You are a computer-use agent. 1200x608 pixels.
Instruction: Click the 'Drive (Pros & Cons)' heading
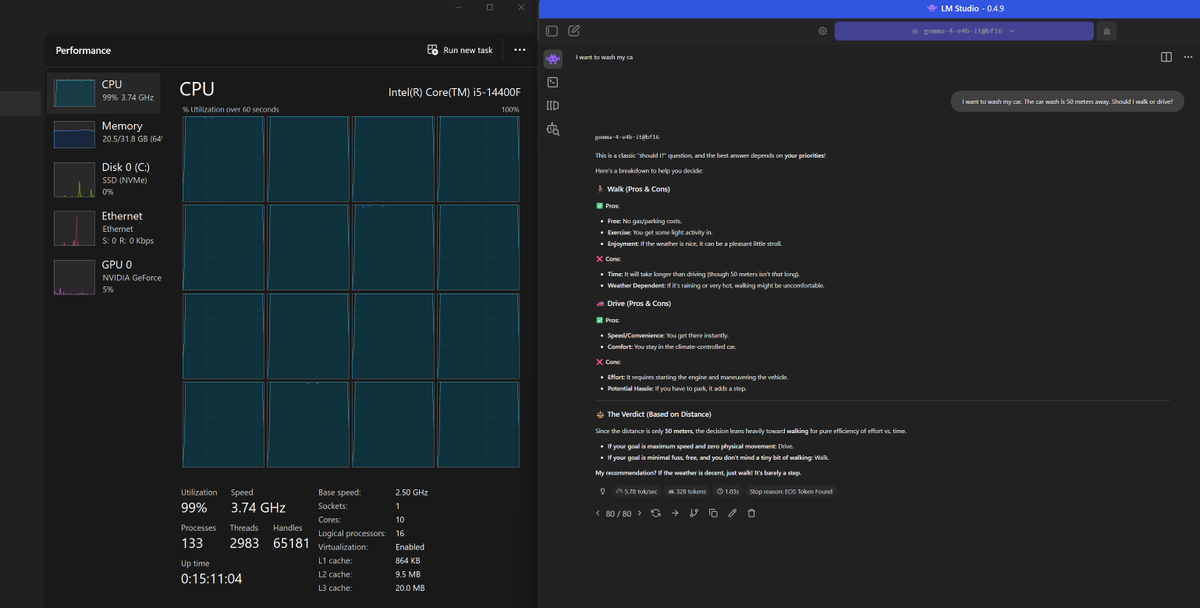point(639,303)
